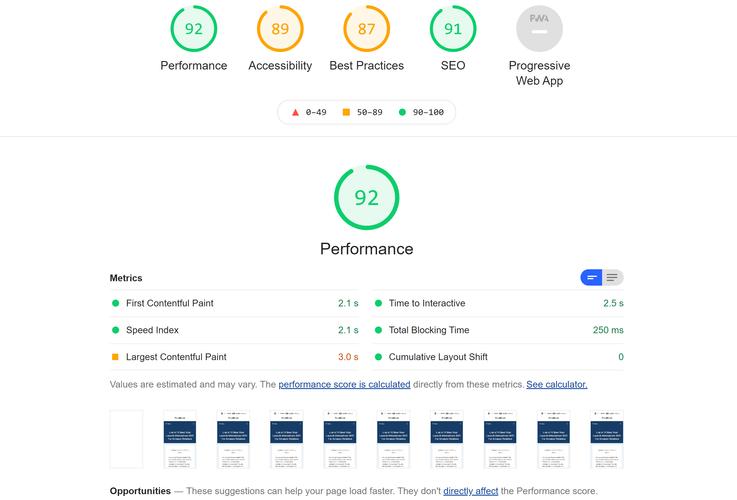Click the red triangle 0-49 legend icon
Screen dimensions: 737x500
(x=295, y=112)
